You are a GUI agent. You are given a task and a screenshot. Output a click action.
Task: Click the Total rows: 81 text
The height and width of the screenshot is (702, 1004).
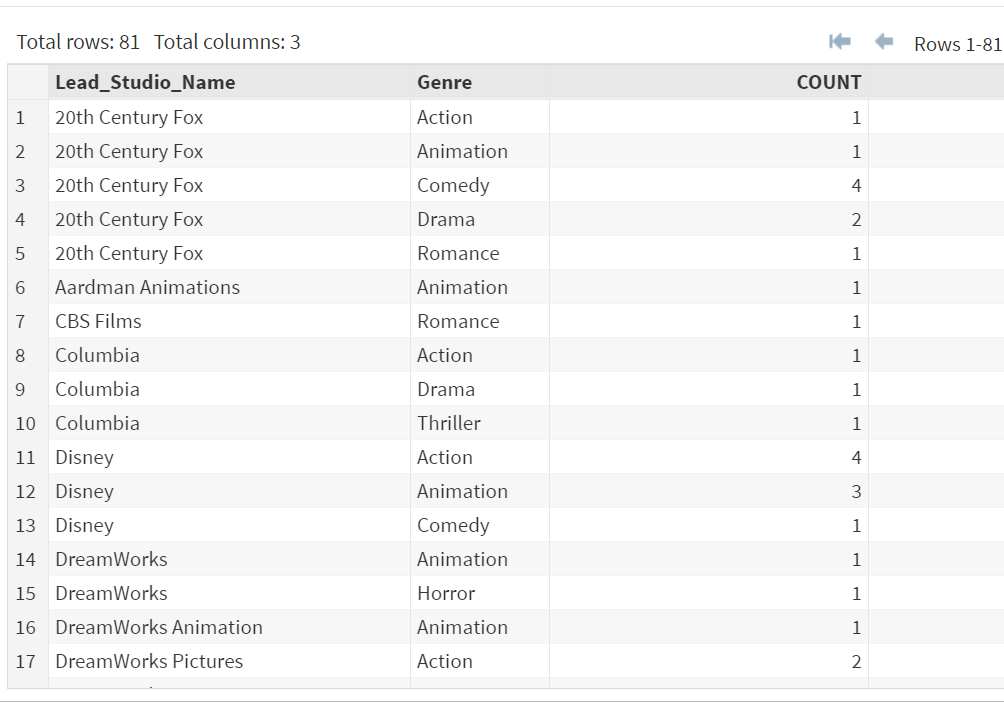[78, 42]
